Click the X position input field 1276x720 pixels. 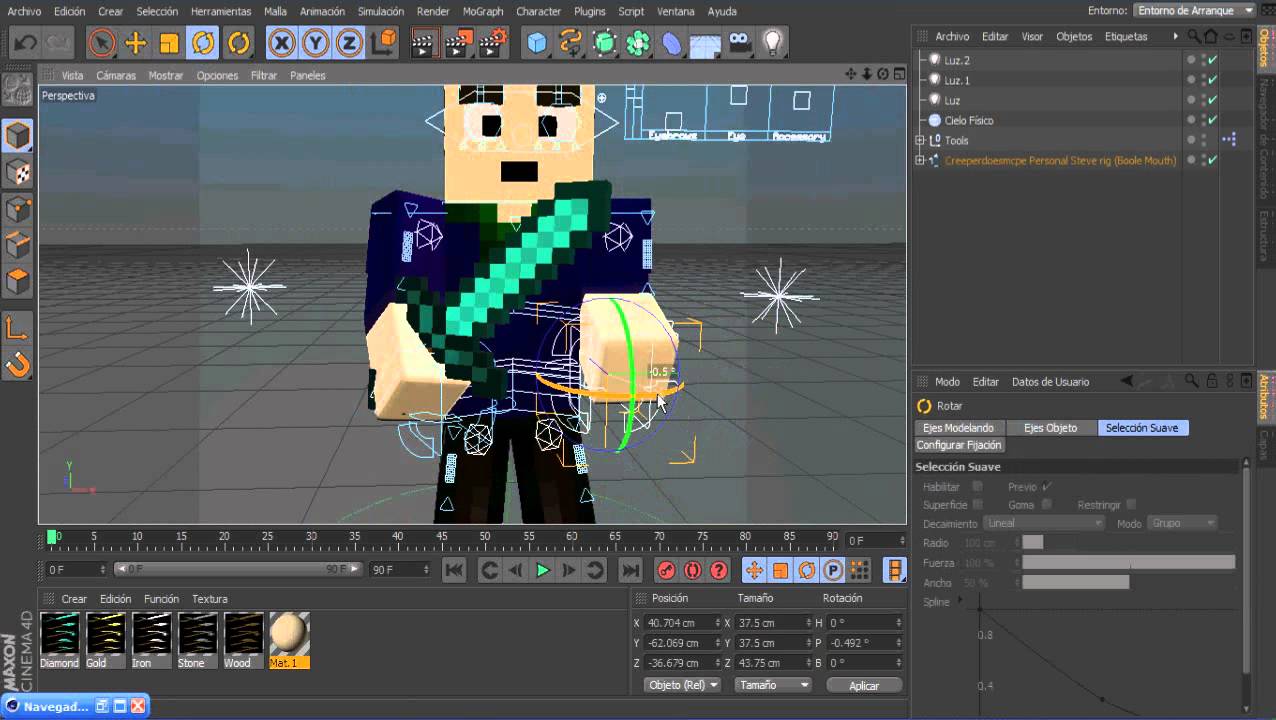(683, 623)
